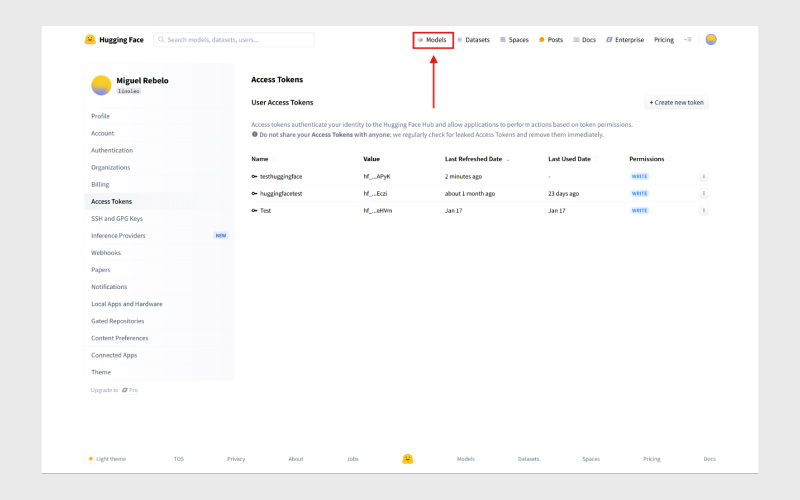This screenshot has width=800, height=500.
Task: Open SSH and GPG Keys settings
Action: tap(117, 218)
